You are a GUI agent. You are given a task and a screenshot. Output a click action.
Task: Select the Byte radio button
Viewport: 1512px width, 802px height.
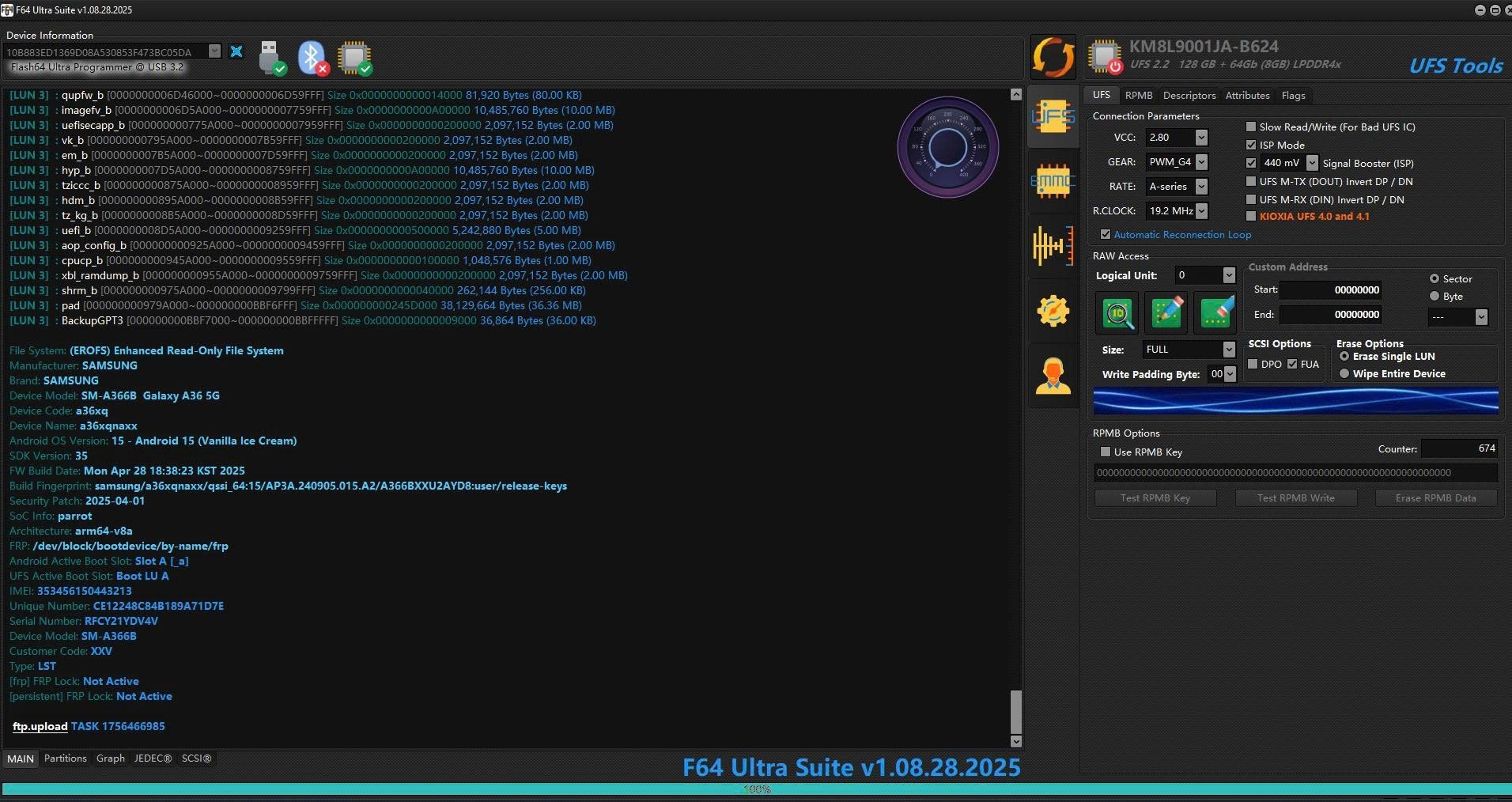coord(1435,296)
